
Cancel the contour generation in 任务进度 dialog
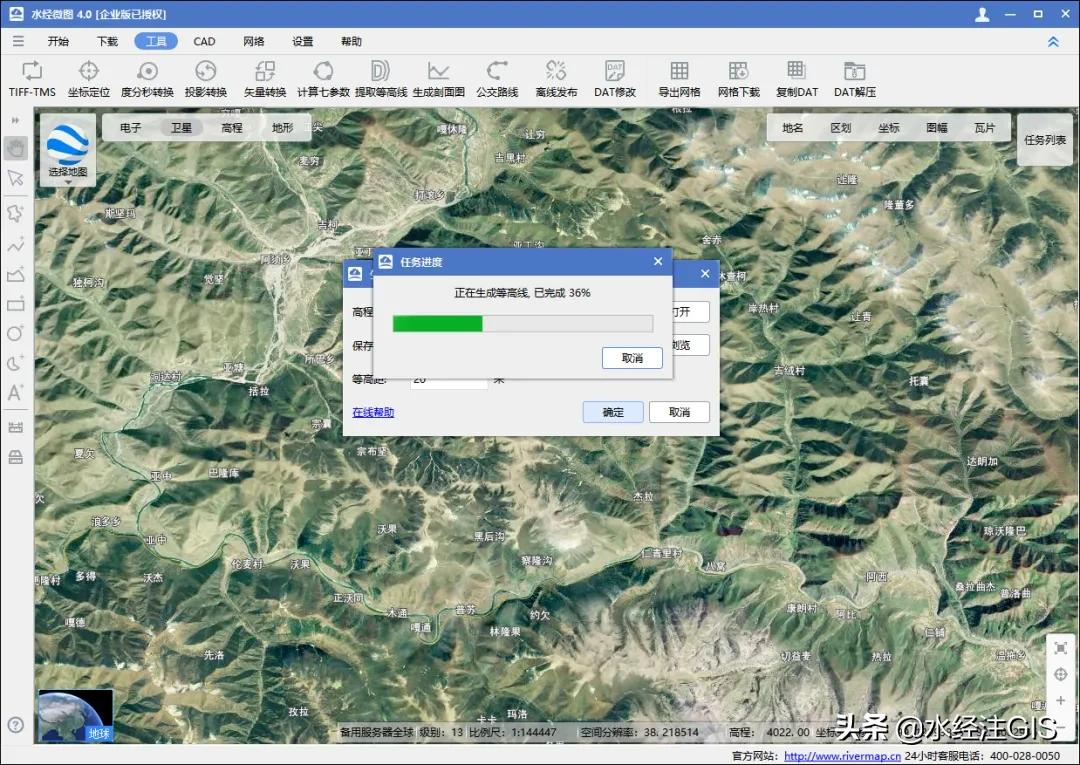point(632,358)
